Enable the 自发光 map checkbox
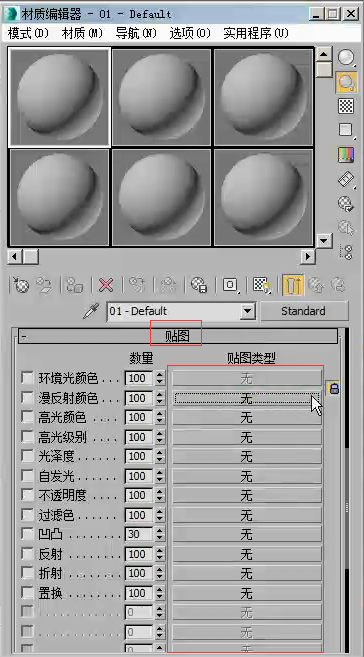The image size is (364, 657). point(27,476)
